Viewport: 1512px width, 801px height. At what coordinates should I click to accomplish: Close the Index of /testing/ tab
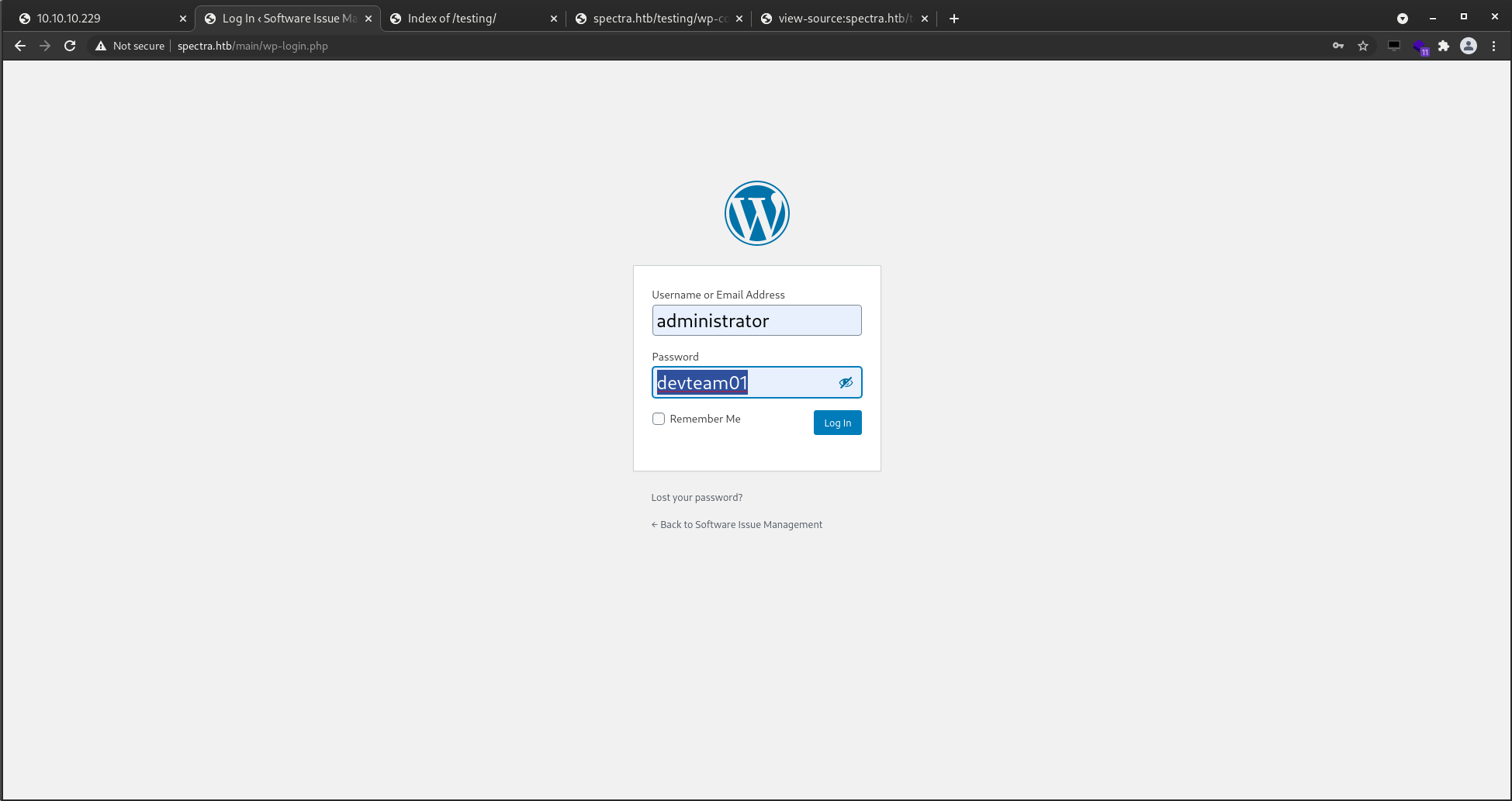[x=554, y=19]
